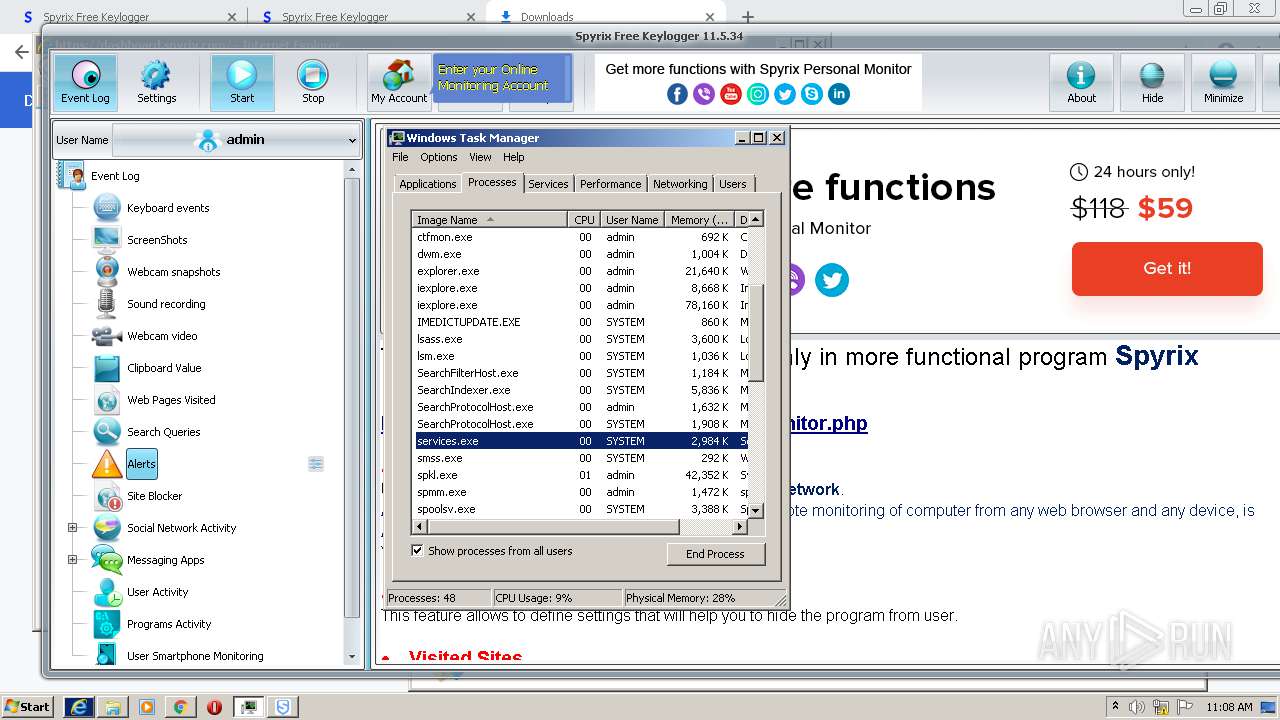Open the About info icon

point(1081,82)
